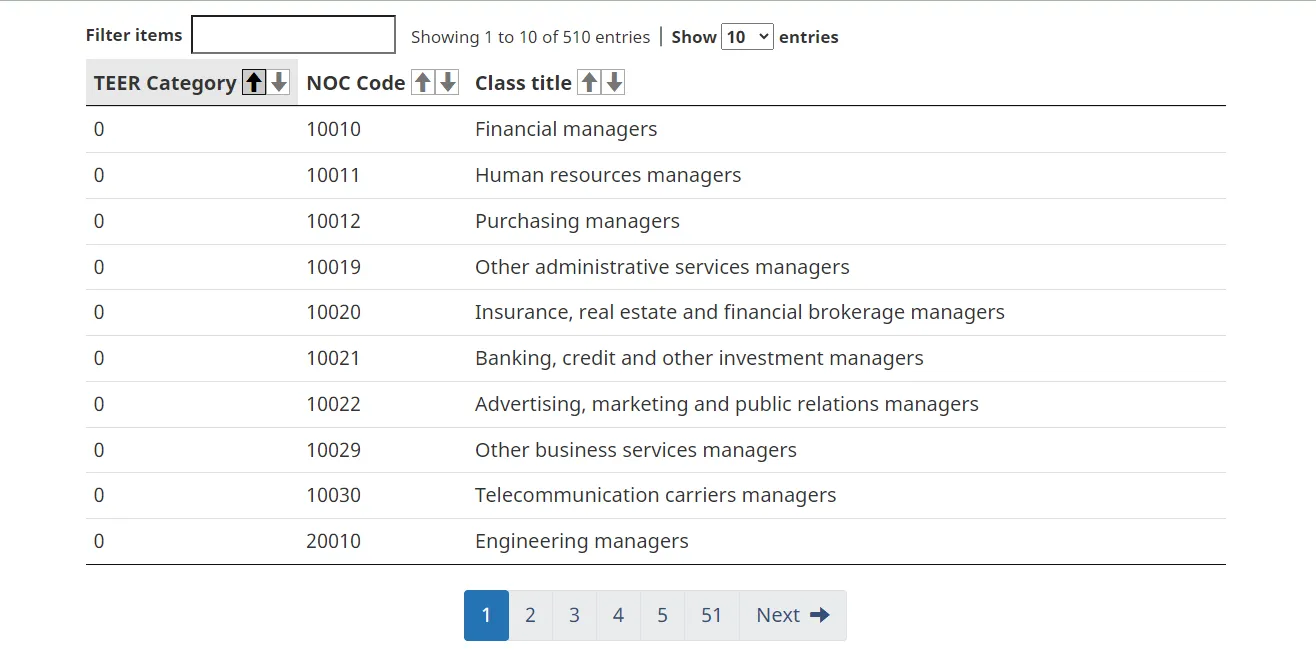
Task: Jump to last page 51
Action: 711,615
